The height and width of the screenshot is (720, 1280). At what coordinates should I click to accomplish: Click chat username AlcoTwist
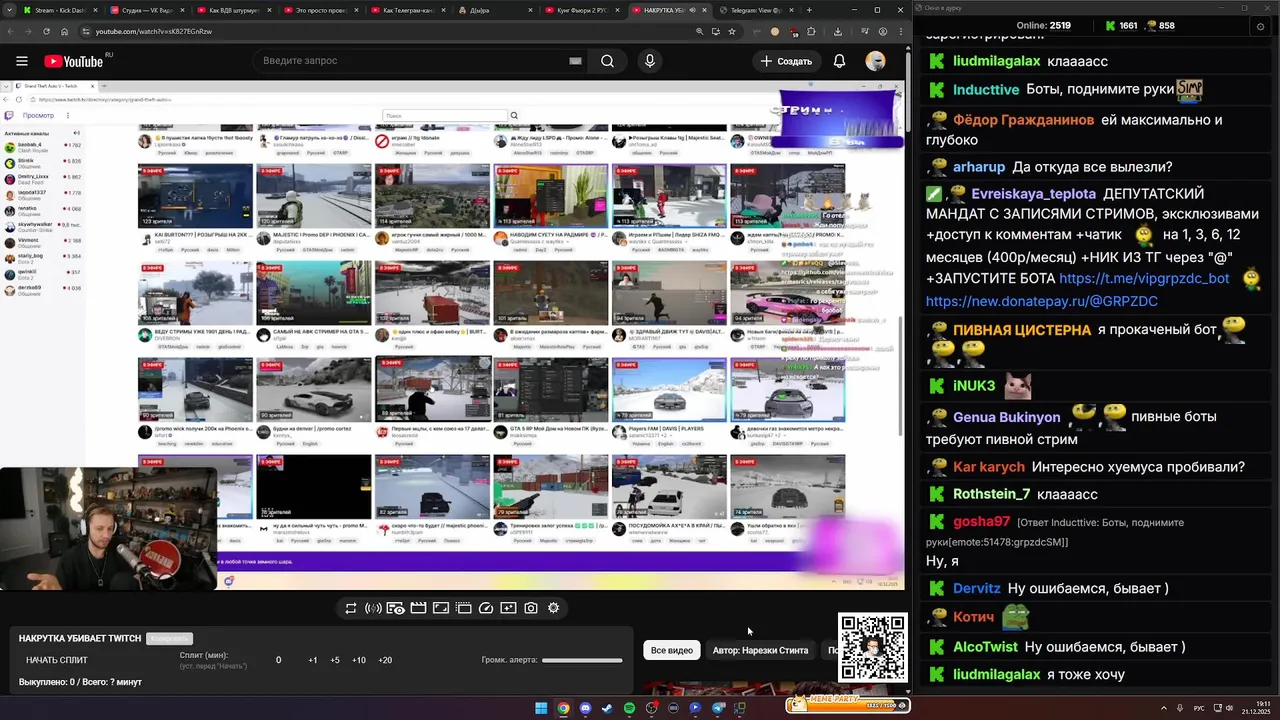(985, 647)
